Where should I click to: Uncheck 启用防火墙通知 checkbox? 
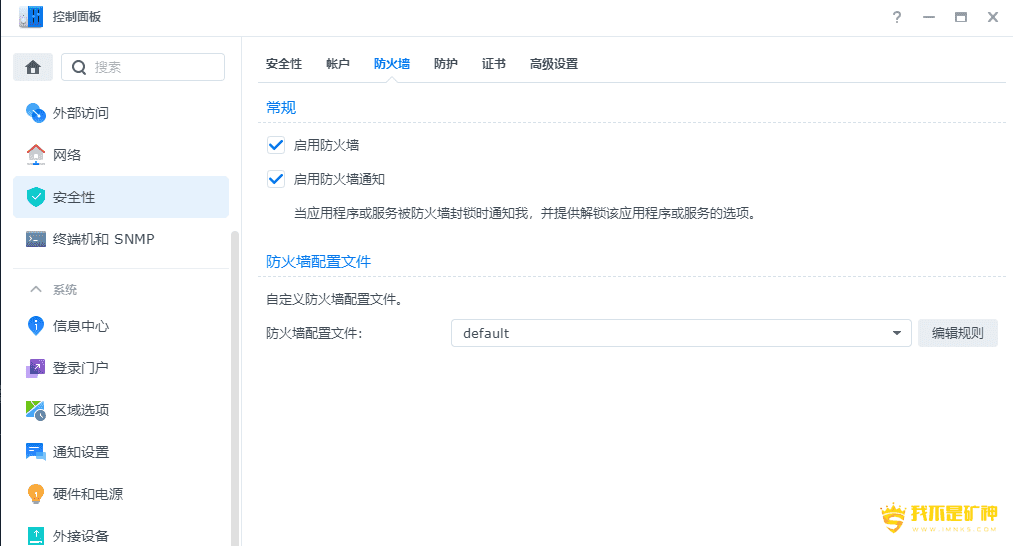point(276,179)
